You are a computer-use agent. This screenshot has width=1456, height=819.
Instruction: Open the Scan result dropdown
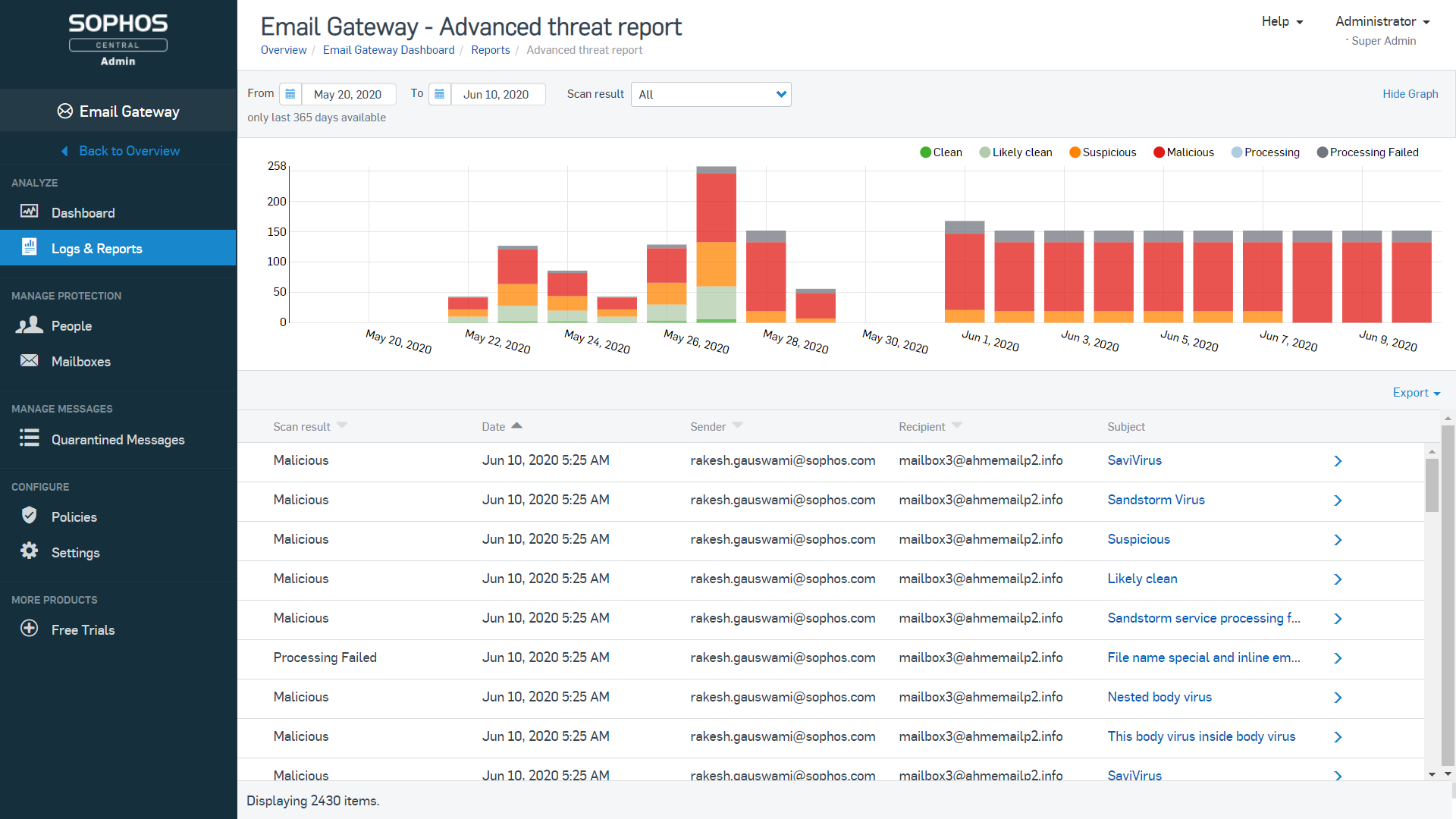[x=711, y=95]
